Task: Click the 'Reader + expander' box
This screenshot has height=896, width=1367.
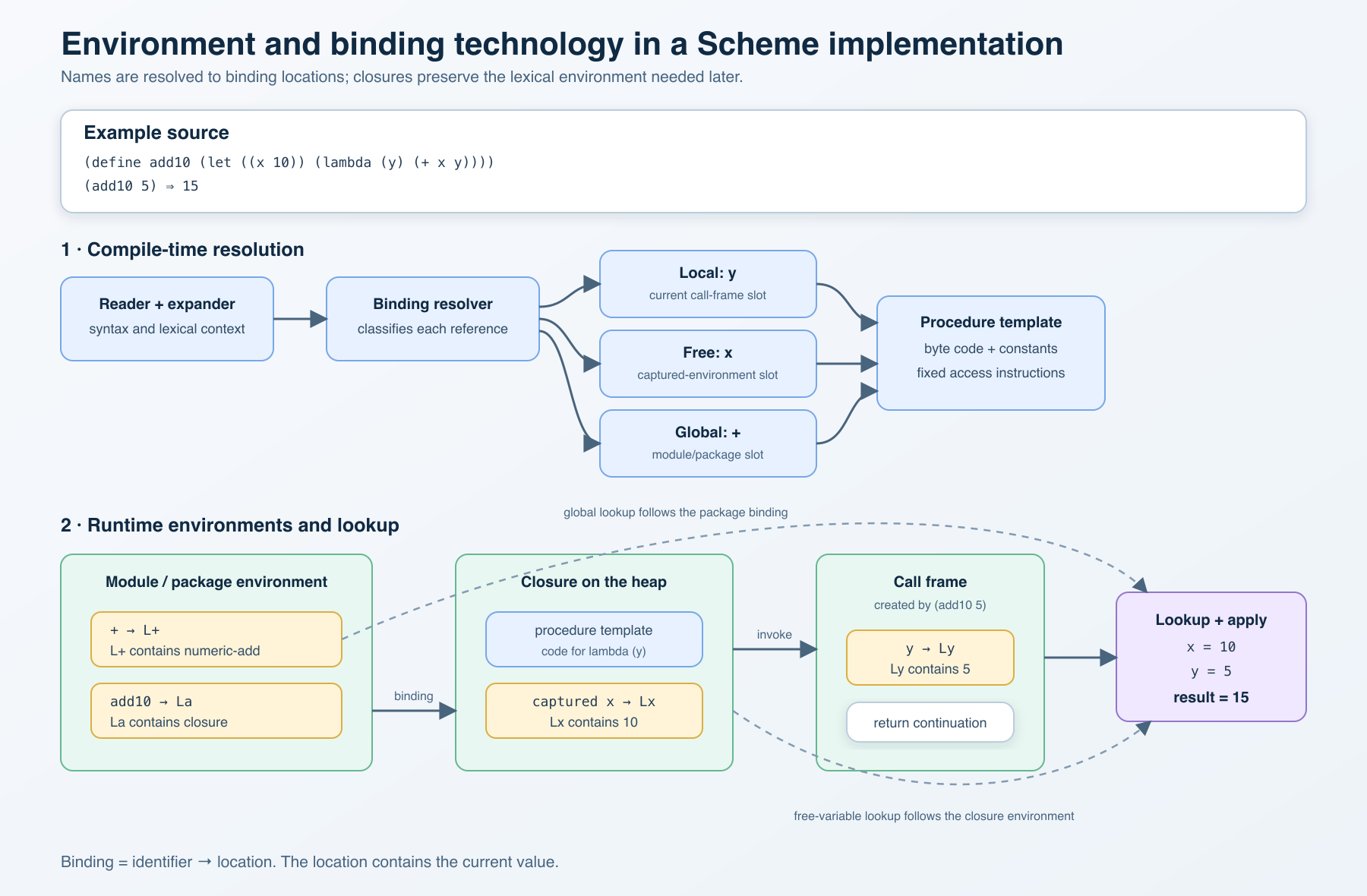Action: click(x=167, y=319)
